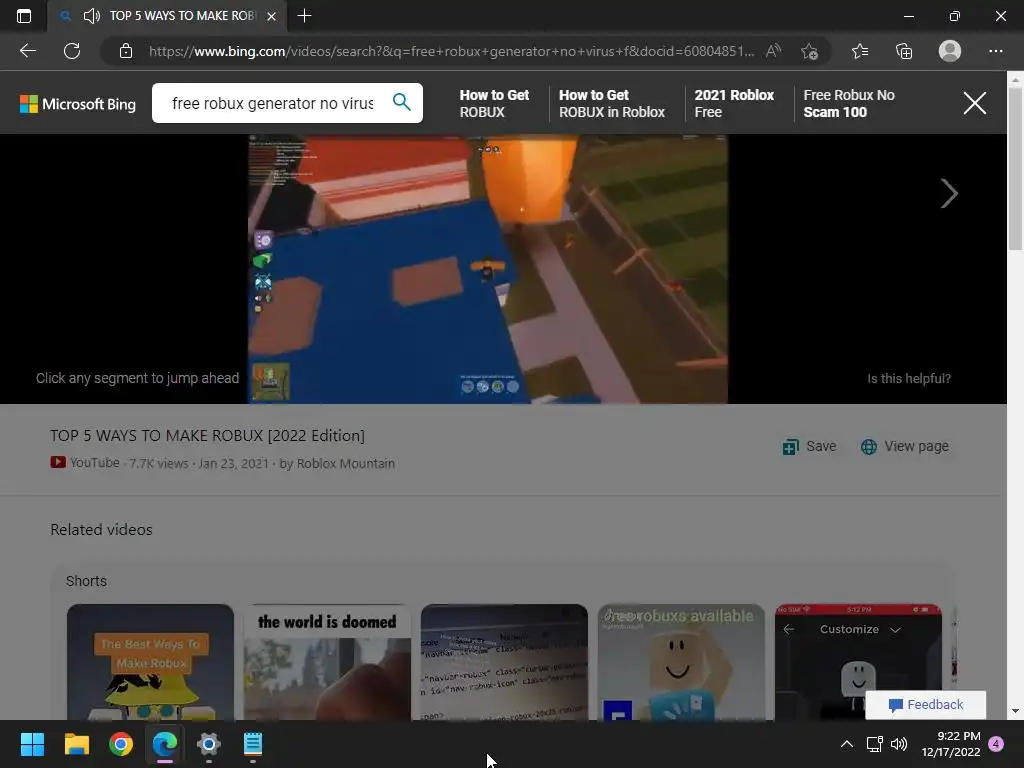This screenshot has width=1024, height=768.
Task: Open the Favorites list icon
Action: tap(859, 51)
